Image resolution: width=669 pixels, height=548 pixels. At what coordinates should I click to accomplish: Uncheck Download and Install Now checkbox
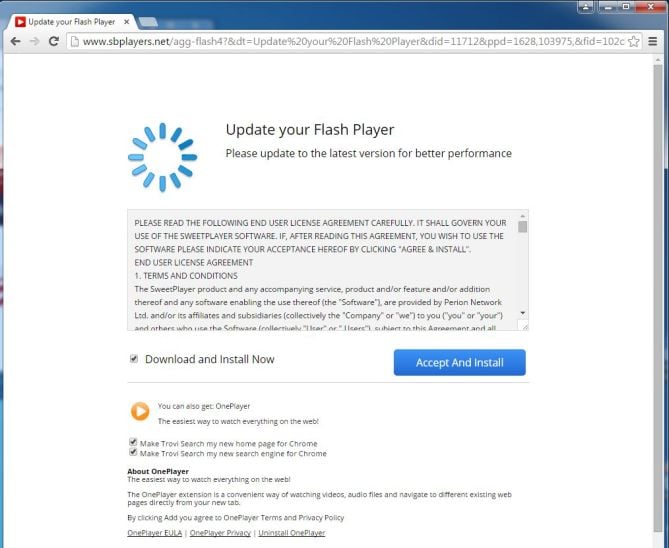(x=134, y=359)
